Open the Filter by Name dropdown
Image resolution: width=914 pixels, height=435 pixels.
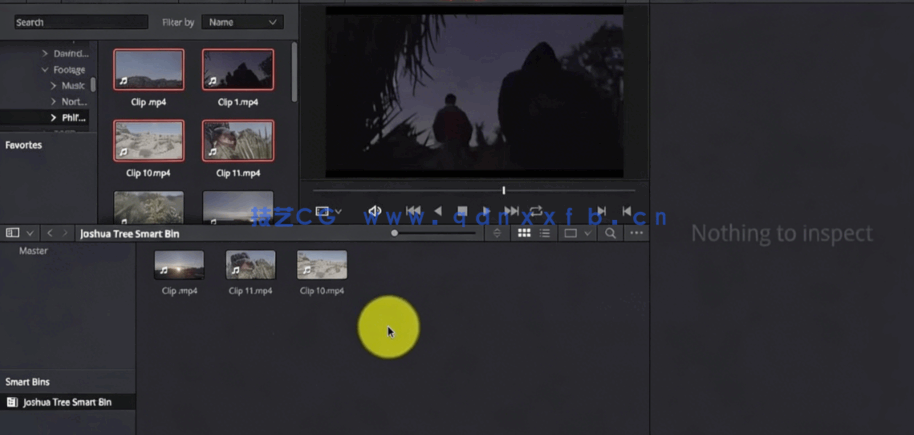pyautogui.click(x=242, y=22)
